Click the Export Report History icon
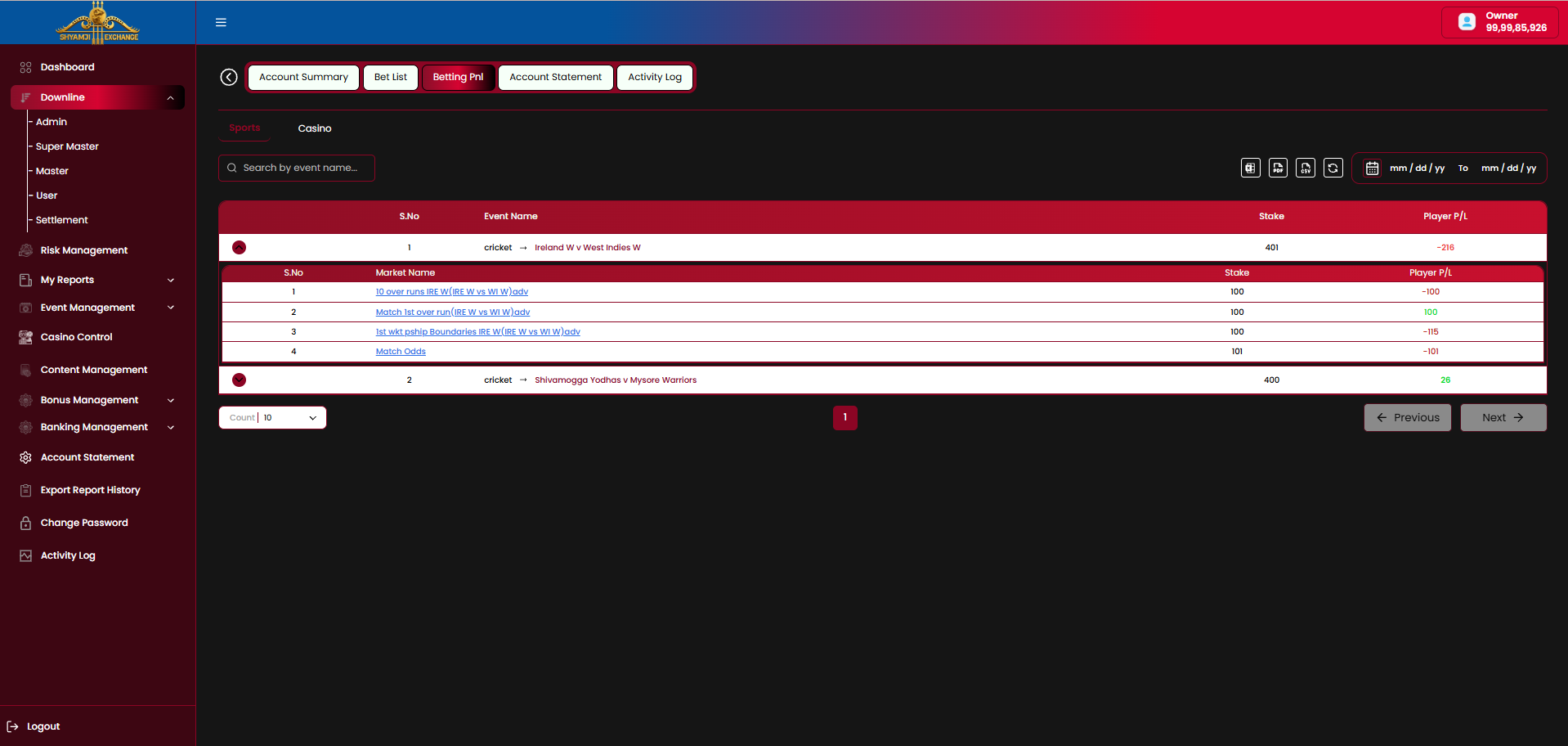1568x746 pixels. pos(25,490)
